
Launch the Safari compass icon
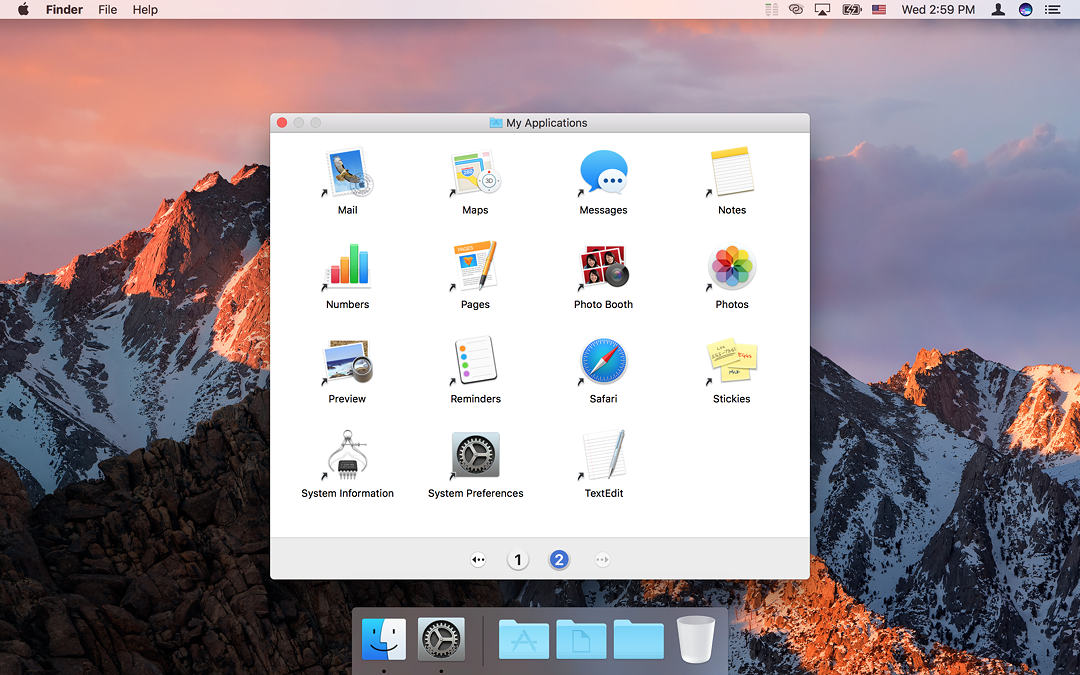point(603,362)
